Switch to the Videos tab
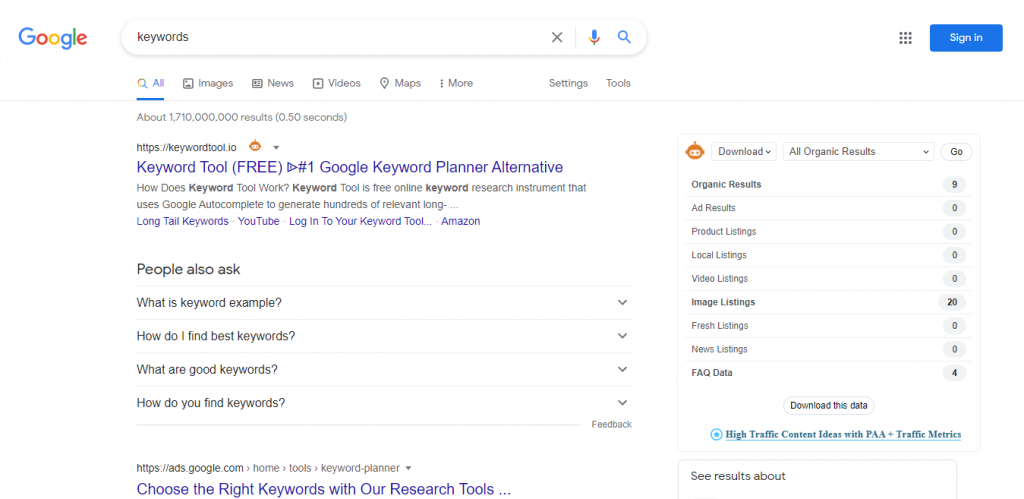1024x499 pixels. point(336,84)
